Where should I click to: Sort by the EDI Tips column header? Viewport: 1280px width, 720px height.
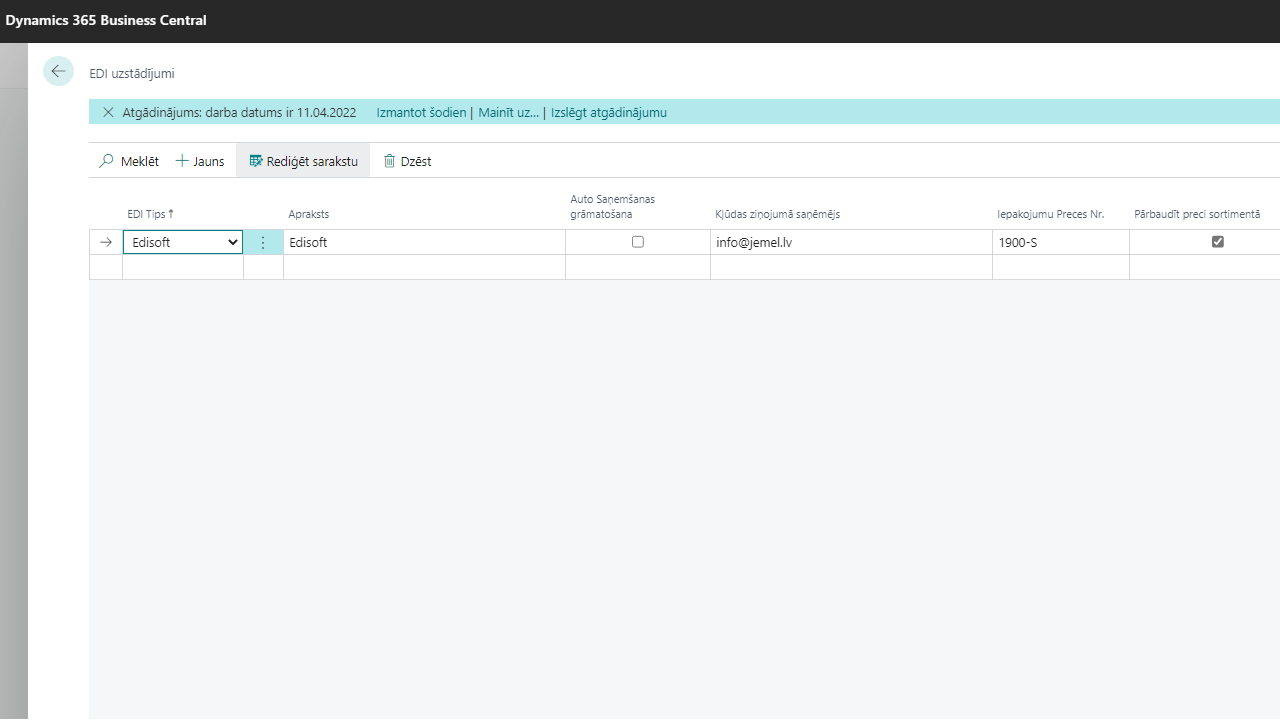click(150, 214)
